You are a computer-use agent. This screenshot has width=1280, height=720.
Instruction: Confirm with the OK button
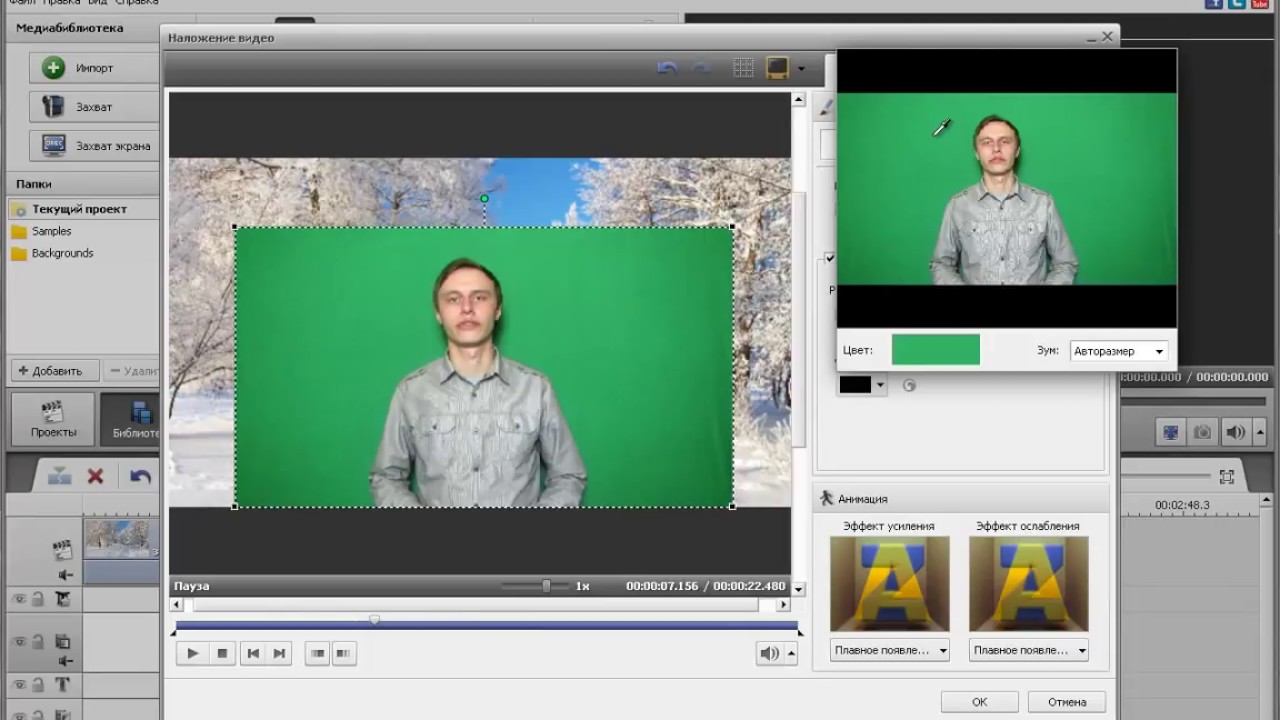(979, 702)
